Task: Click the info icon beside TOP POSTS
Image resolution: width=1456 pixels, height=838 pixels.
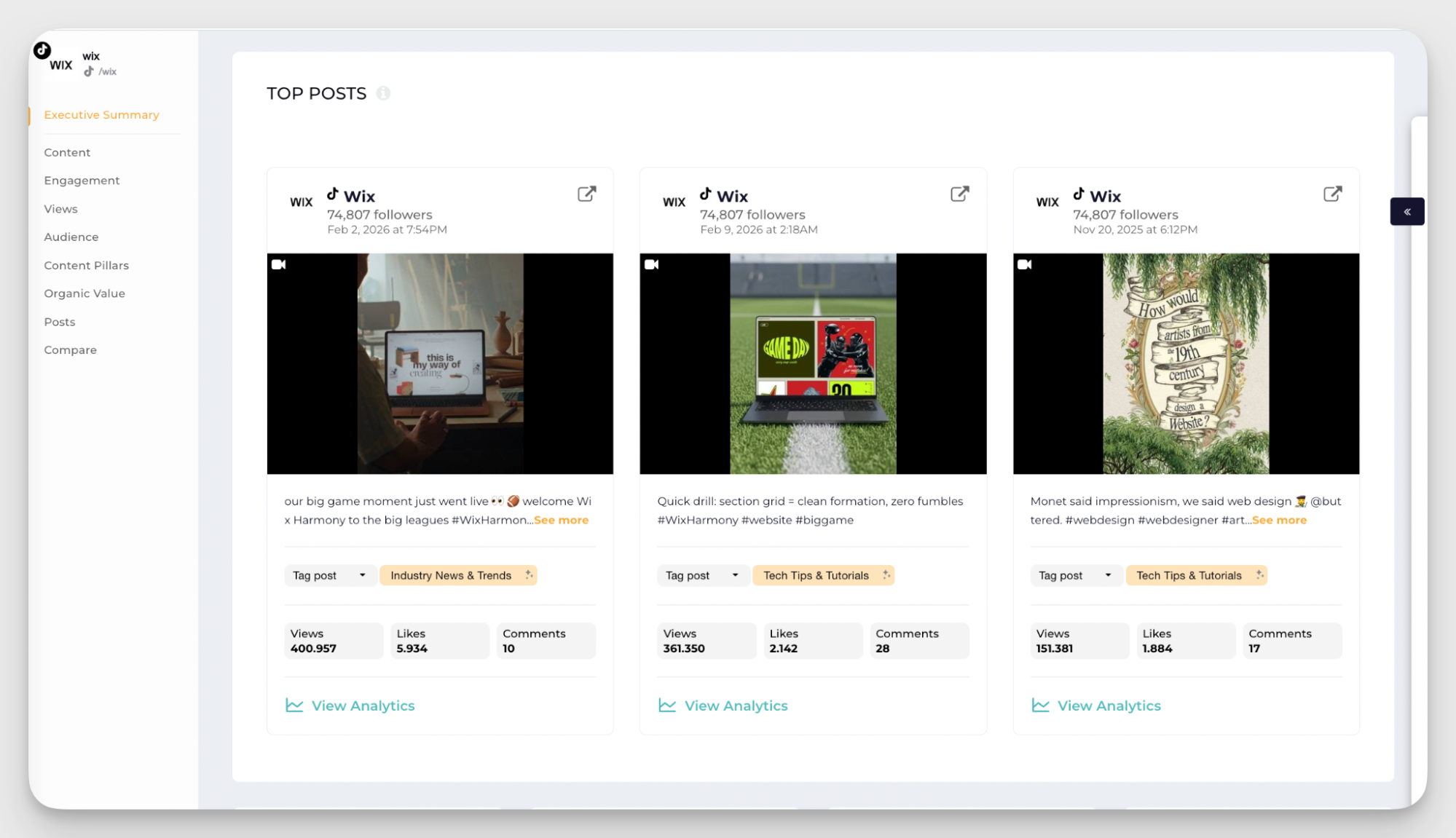Action: point(383,93)
